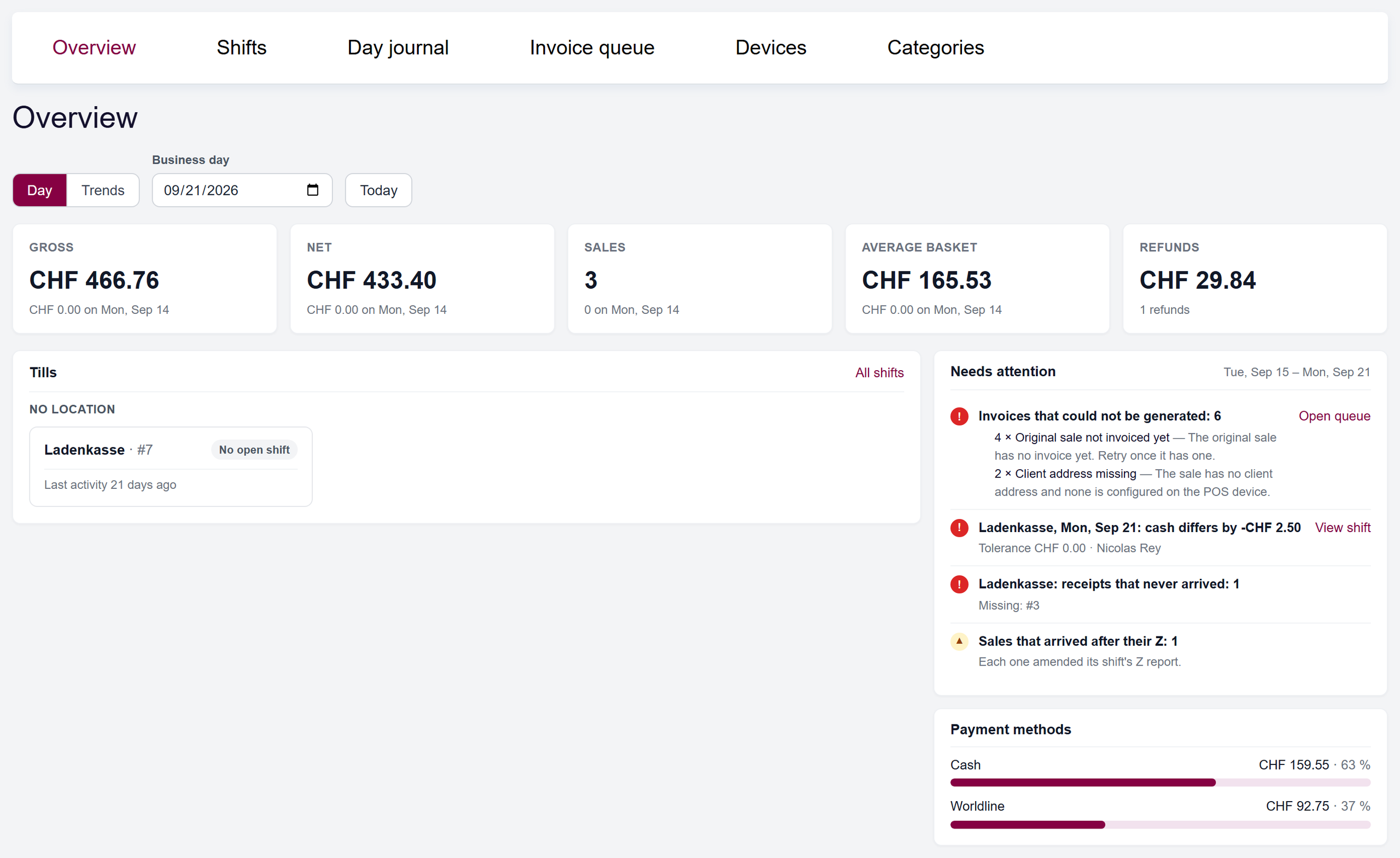Click the red alert icon for invoices not generated
The image size is (1400, 858).
tap(959, 416)
